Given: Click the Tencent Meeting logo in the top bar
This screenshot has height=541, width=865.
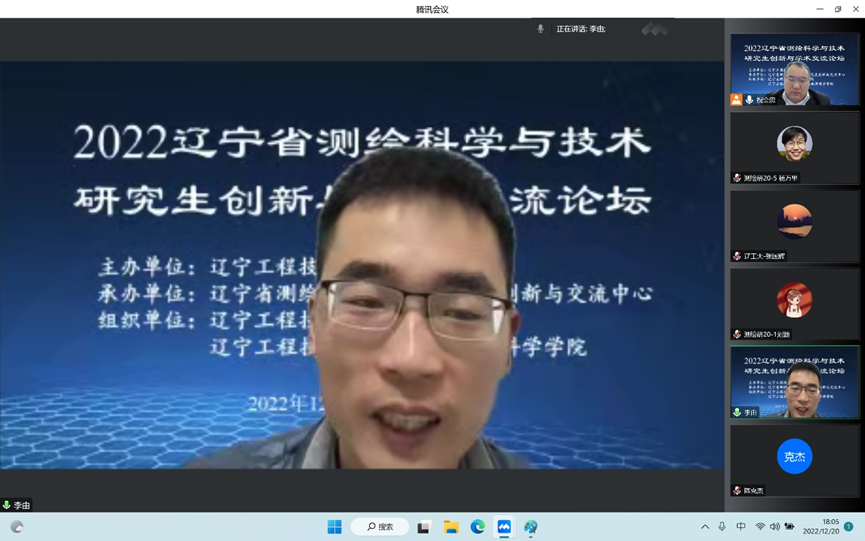Looking at the screenshot, I should 655,29.
